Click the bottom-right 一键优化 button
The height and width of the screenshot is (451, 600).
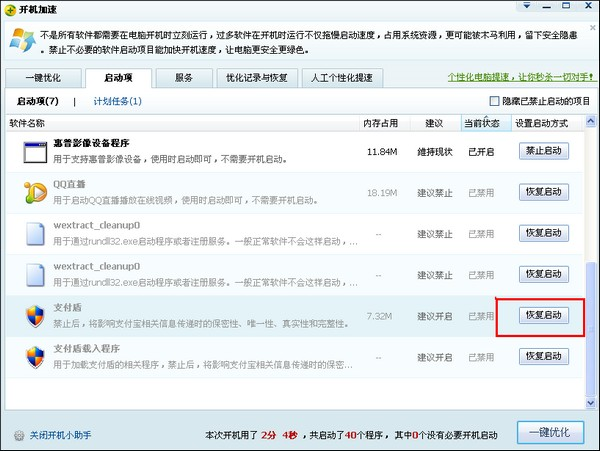[550, 432]
